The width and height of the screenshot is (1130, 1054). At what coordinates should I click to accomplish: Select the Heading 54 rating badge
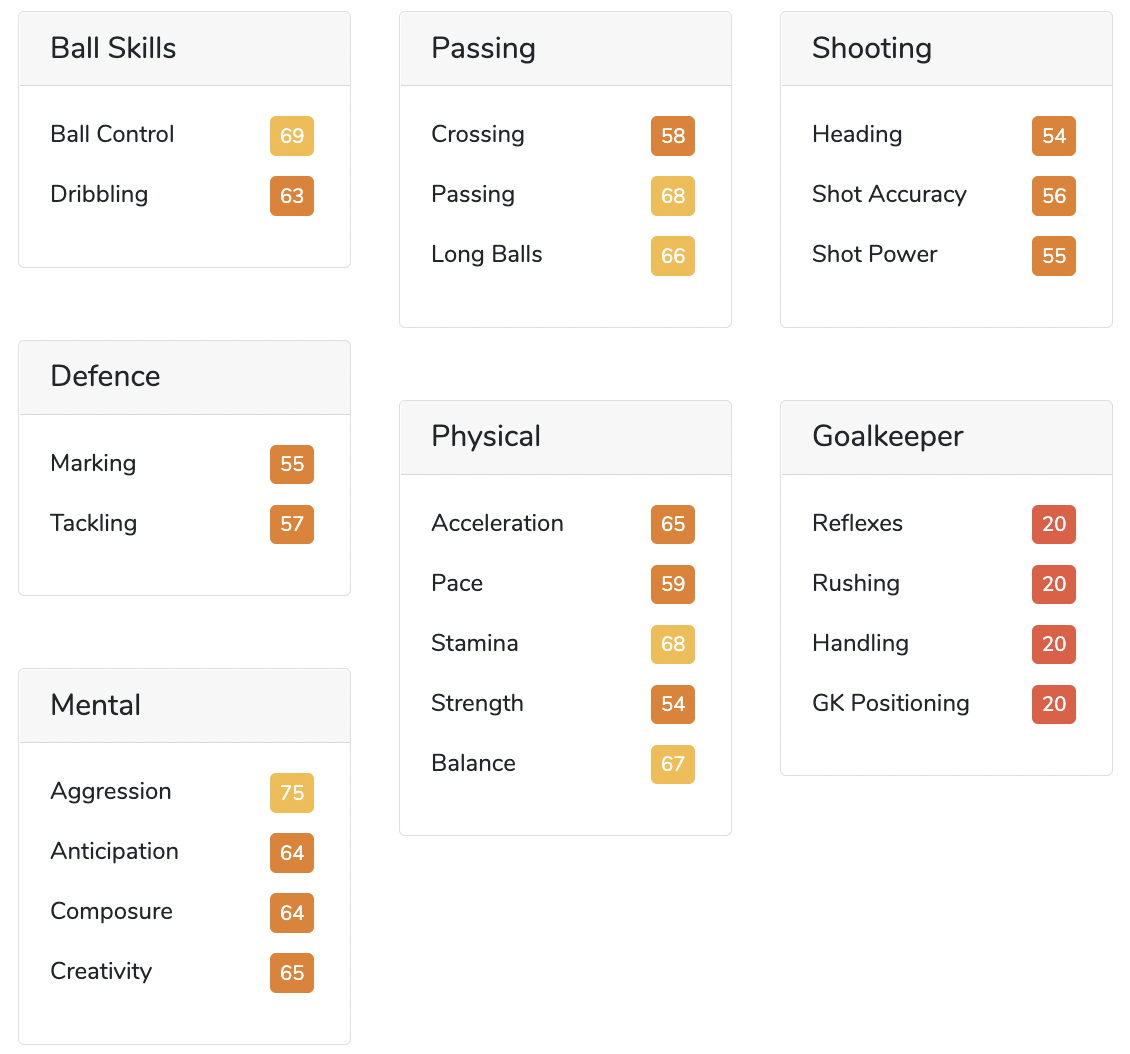coord(1054,135)
